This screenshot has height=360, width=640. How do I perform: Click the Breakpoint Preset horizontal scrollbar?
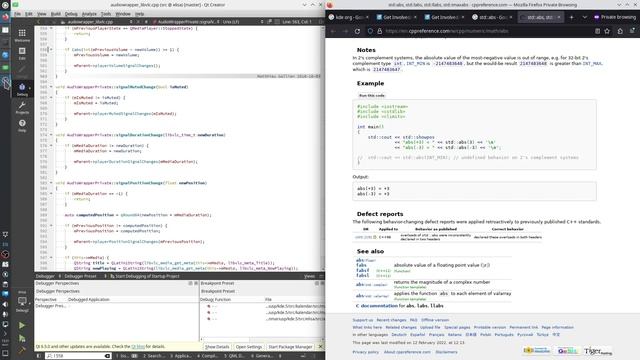261,339
